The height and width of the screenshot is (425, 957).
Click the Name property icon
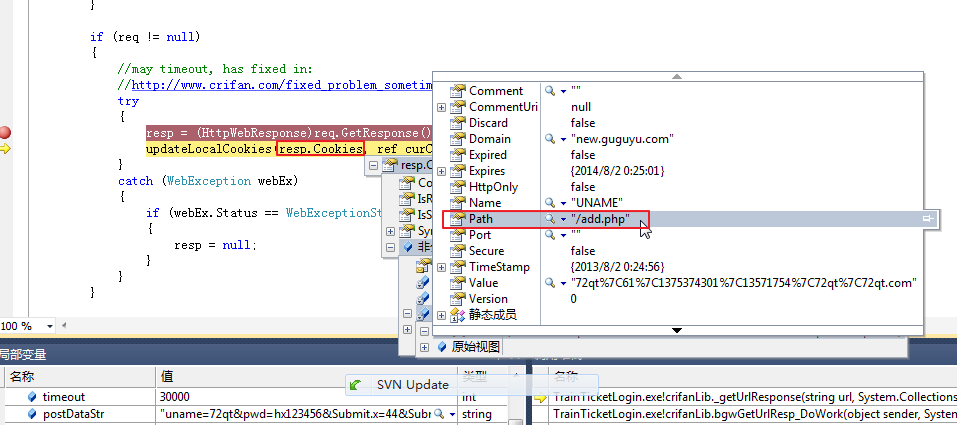click(x=457, y=203)
